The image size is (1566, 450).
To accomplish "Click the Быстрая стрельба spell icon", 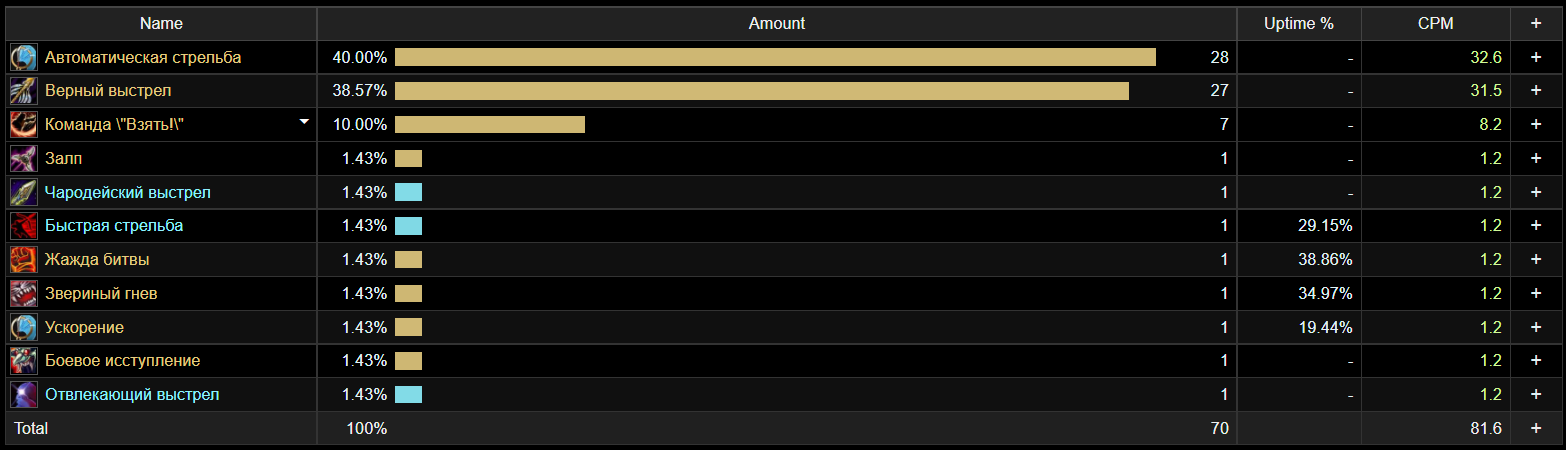I will coord(23,226).
